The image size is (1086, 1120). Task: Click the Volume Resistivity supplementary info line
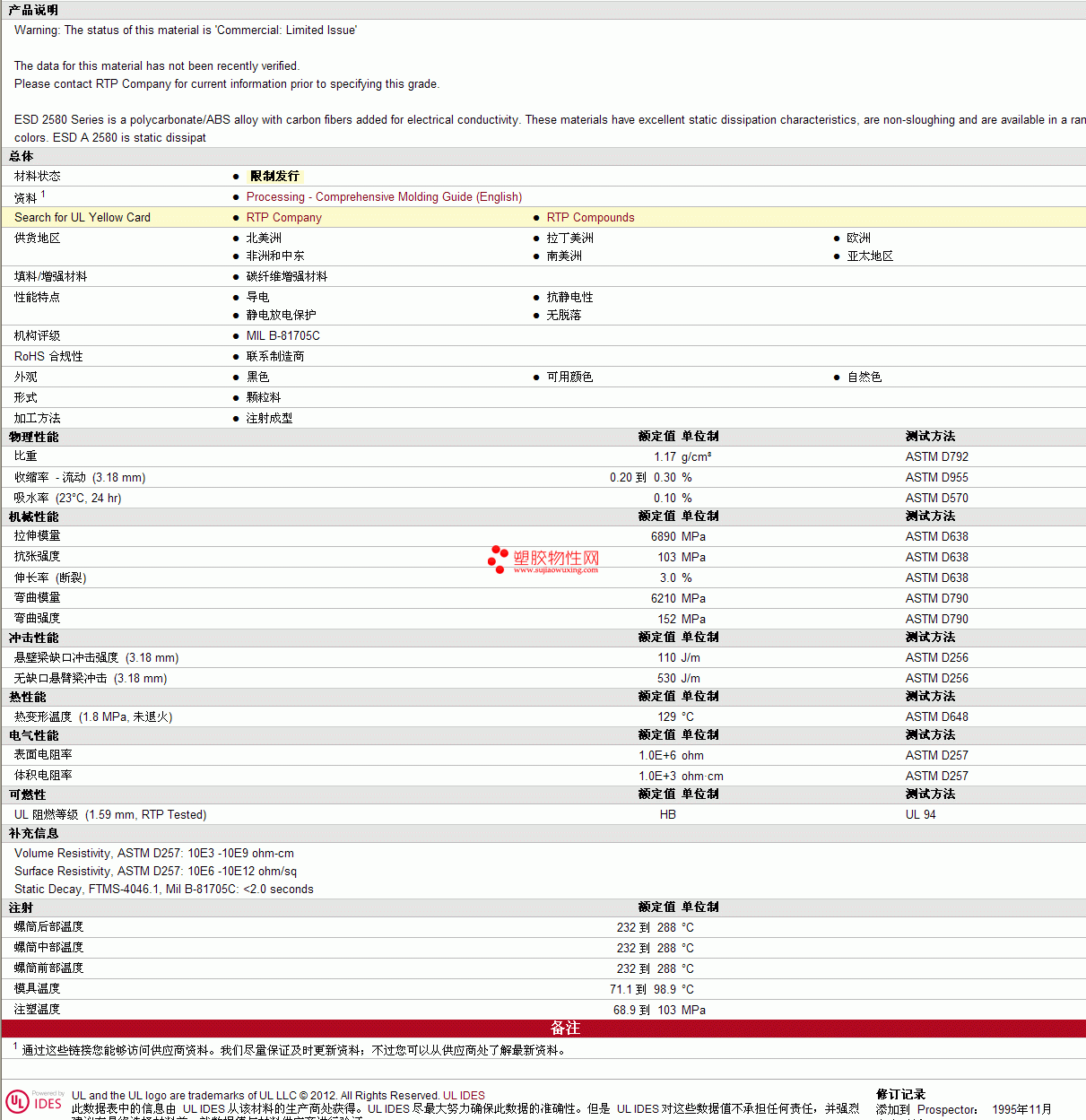(x=154, y=854)
